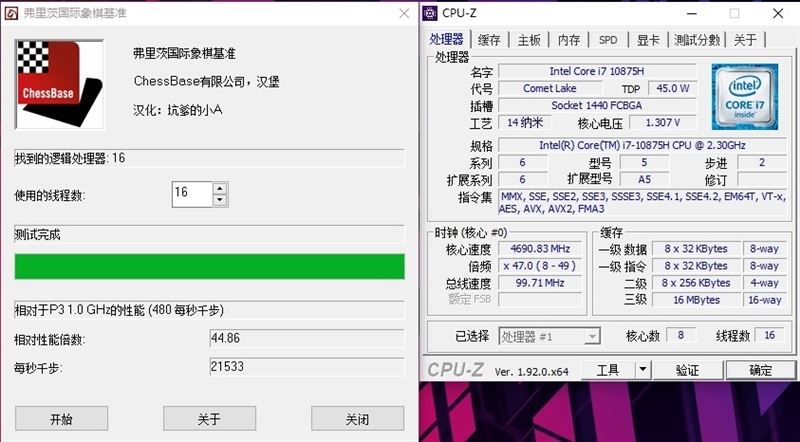Increase thread count with up arrow
The image size is (800, 442).
220,188
